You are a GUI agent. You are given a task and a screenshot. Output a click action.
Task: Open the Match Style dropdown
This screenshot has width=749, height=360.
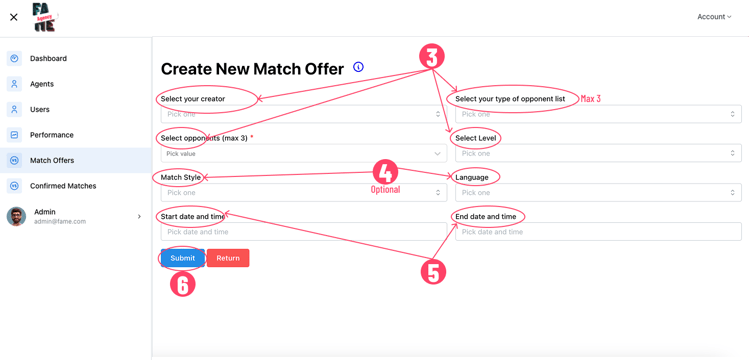pyautogui.click(x=304, y=192)
